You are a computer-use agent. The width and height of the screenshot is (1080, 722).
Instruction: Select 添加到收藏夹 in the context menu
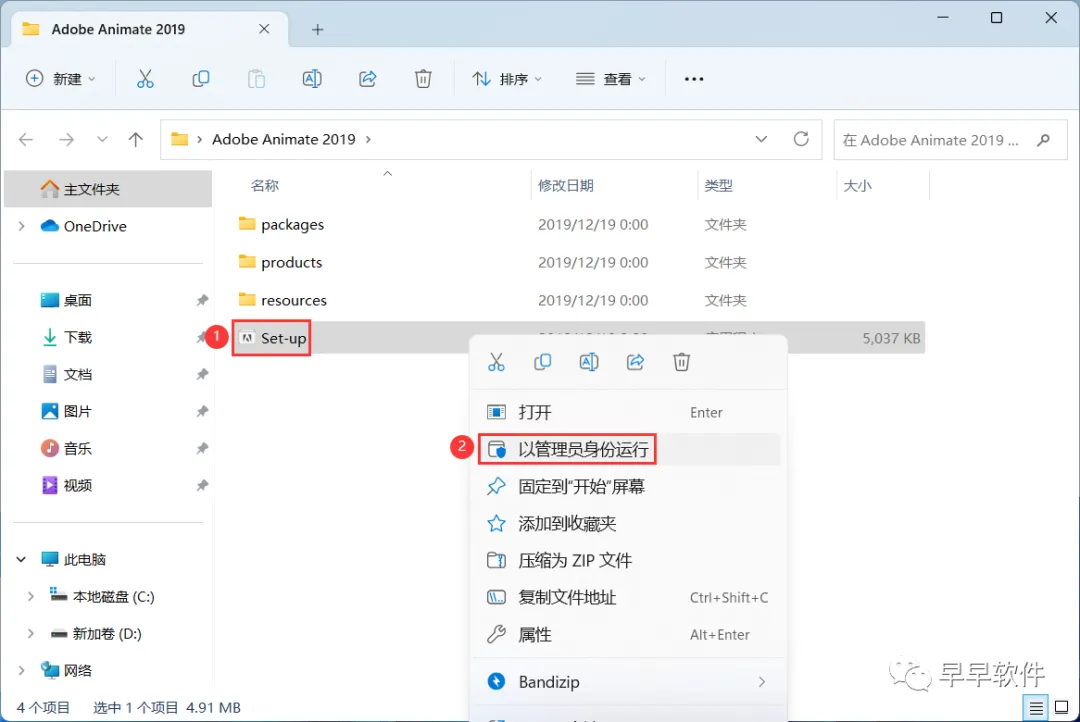[627, 524]
